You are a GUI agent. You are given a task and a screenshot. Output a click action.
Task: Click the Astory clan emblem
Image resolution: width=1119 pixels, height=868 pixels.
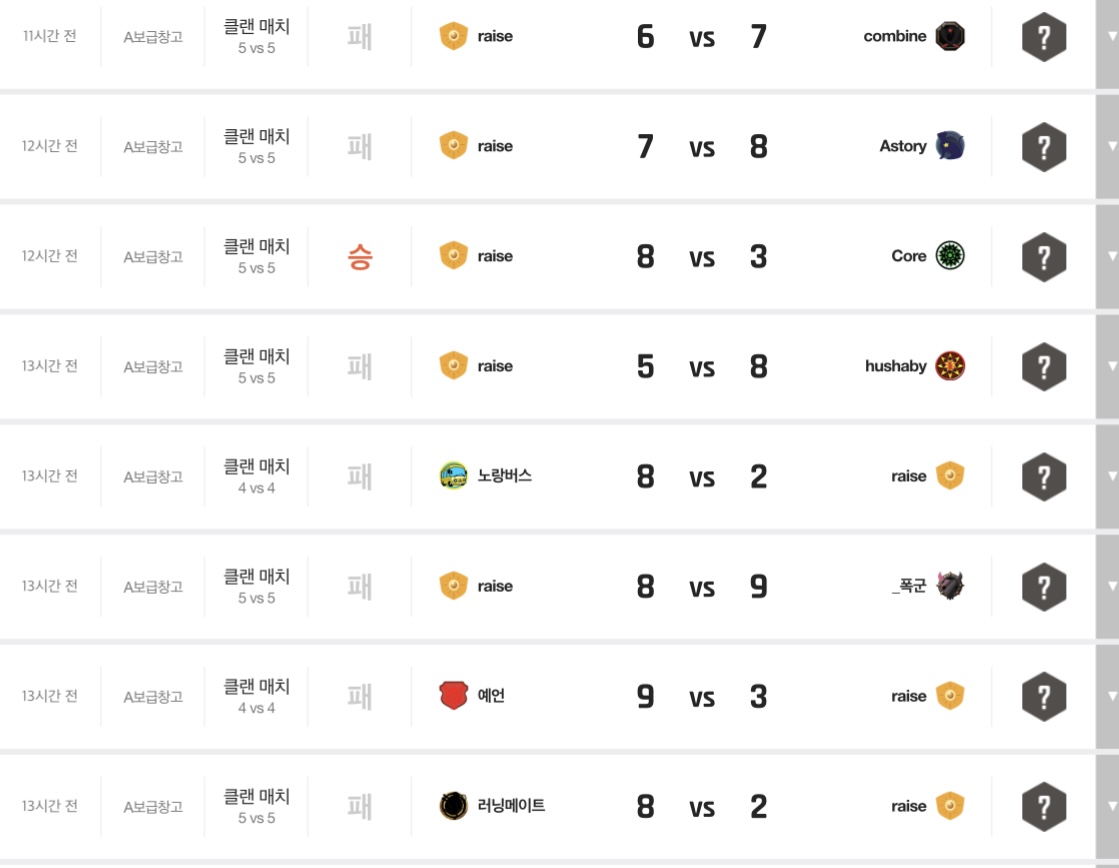[949, 147]
